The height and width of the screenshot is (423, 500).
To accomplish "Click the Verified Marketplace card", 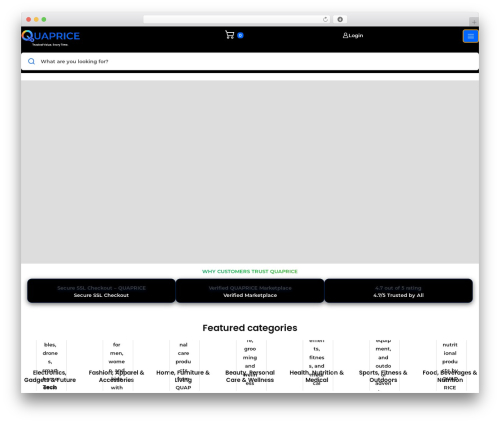I will click(x=250, y=291).
